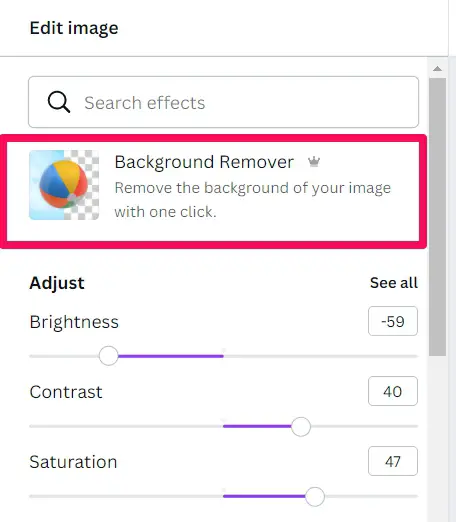This screenshot has width=456, height=522.
Task: Focus the Search effects field
Action: tap(223, 102)
